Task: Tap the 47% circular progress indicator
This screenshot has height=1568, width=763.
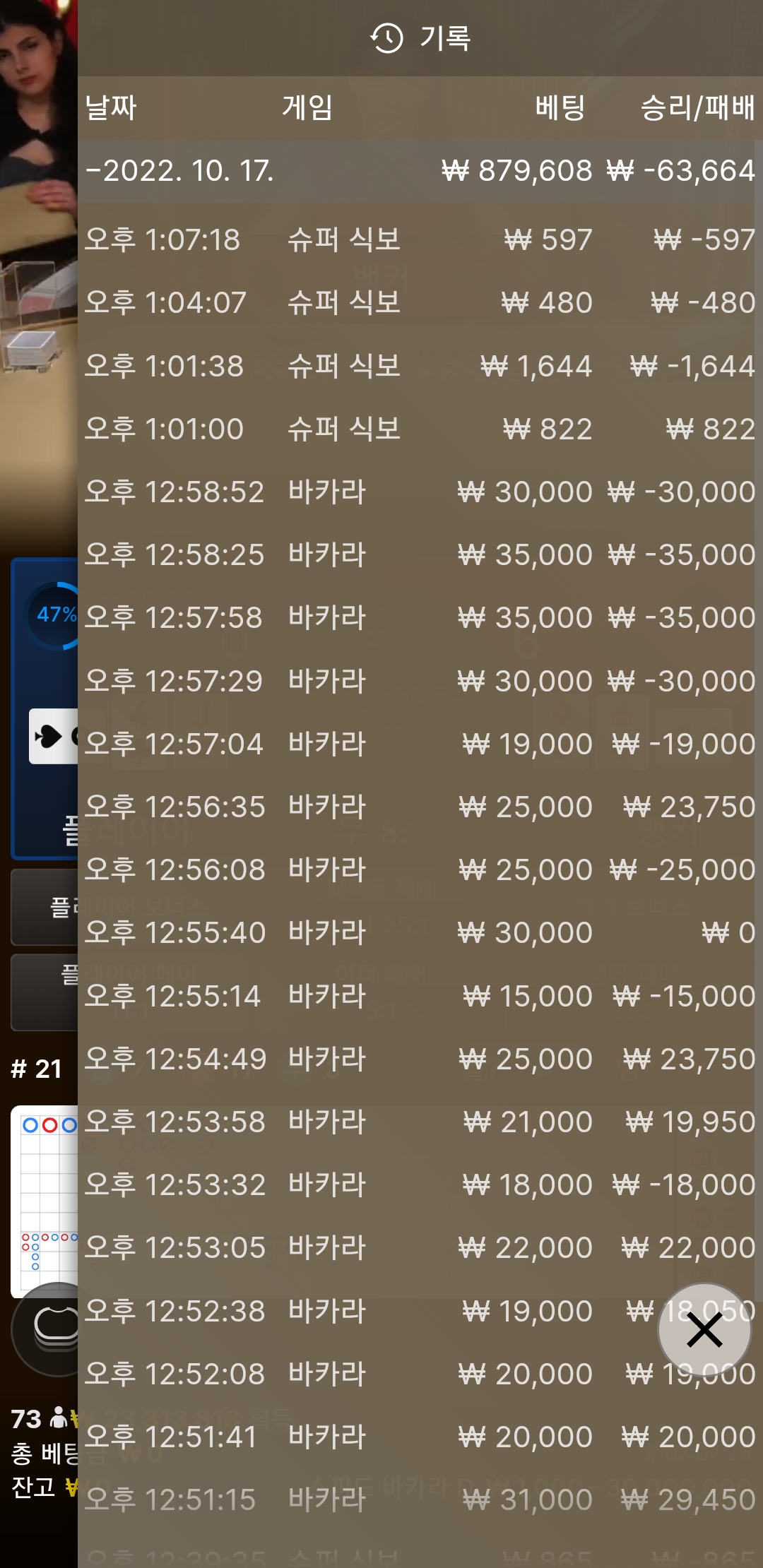Action: [x=53, y=615]
